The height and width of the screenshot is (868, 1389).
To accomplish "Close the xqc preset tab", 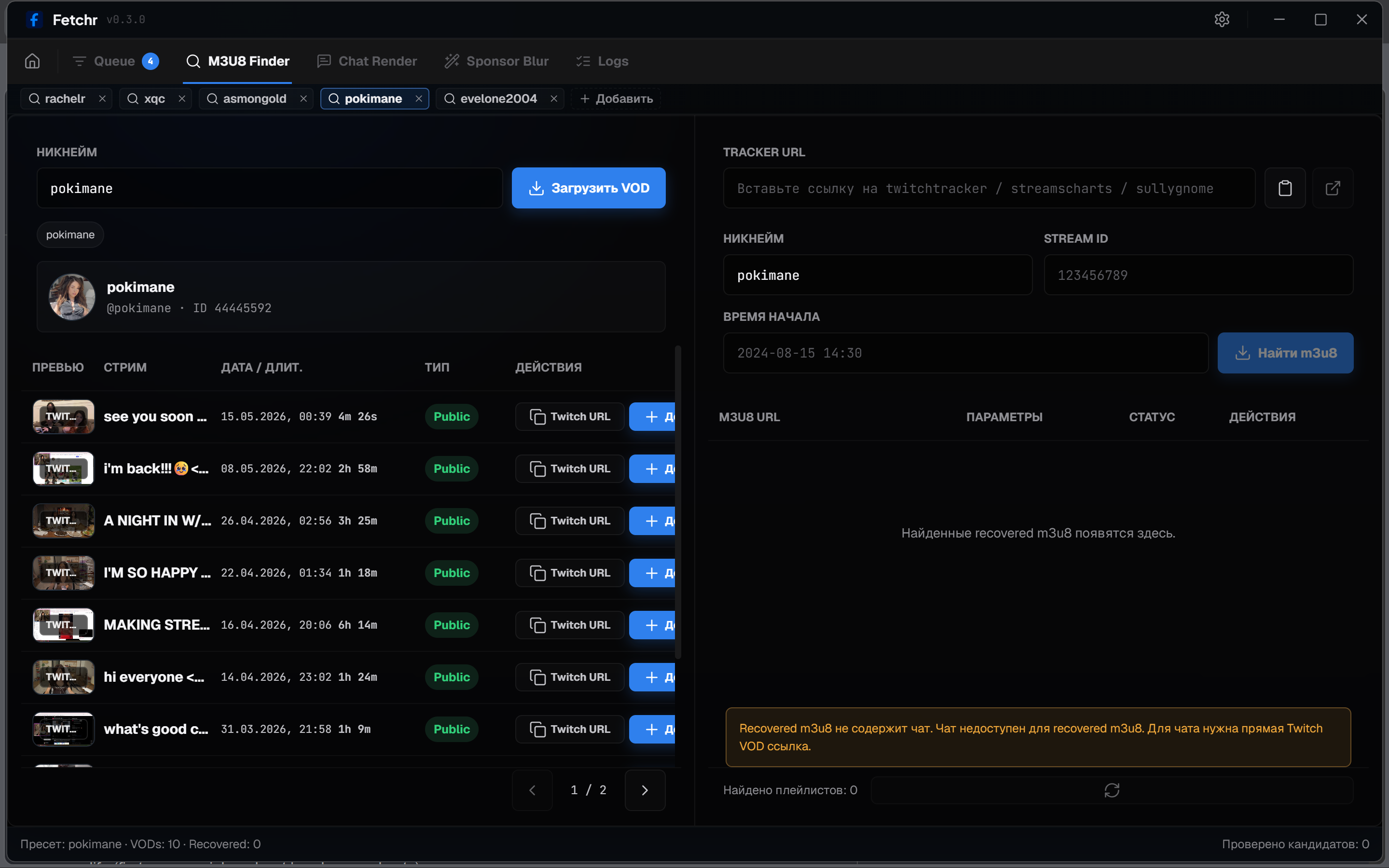I will pyautogui.click(x=182, y=99).
